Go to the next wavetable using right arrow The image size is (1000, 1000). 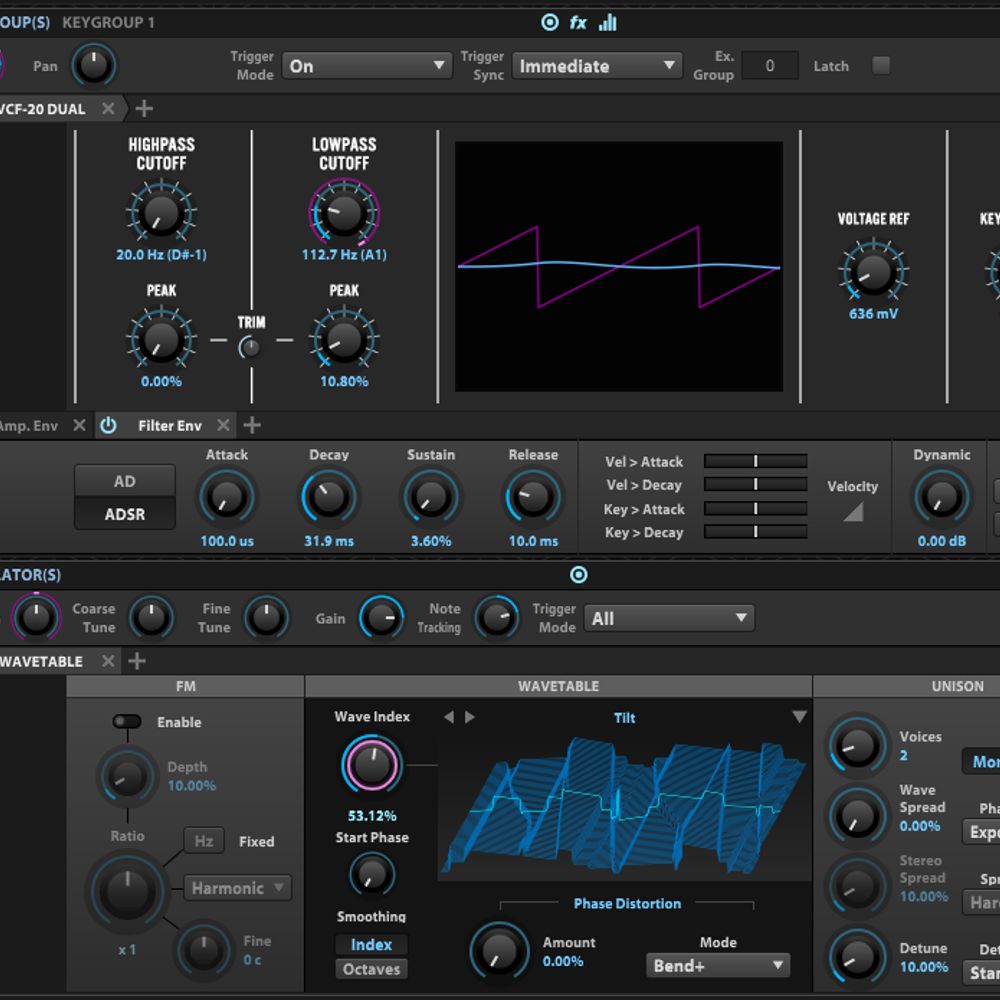[470, 717]
